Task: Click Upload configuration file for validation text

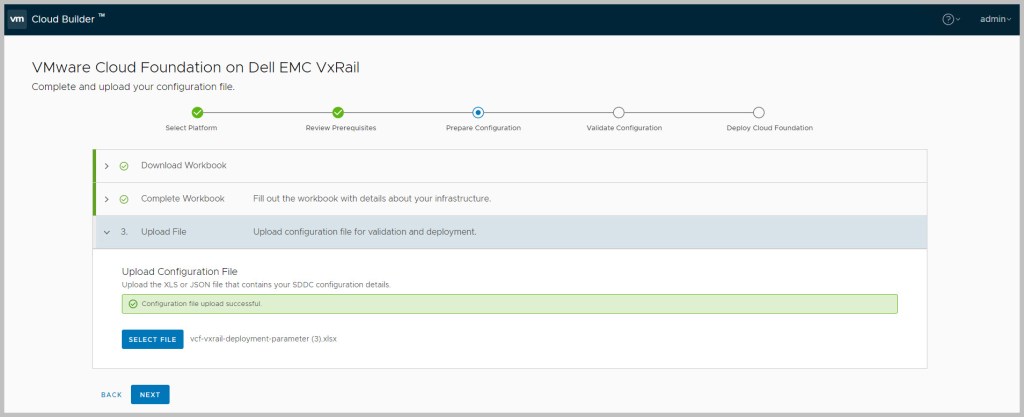Action: click(364, 232)
